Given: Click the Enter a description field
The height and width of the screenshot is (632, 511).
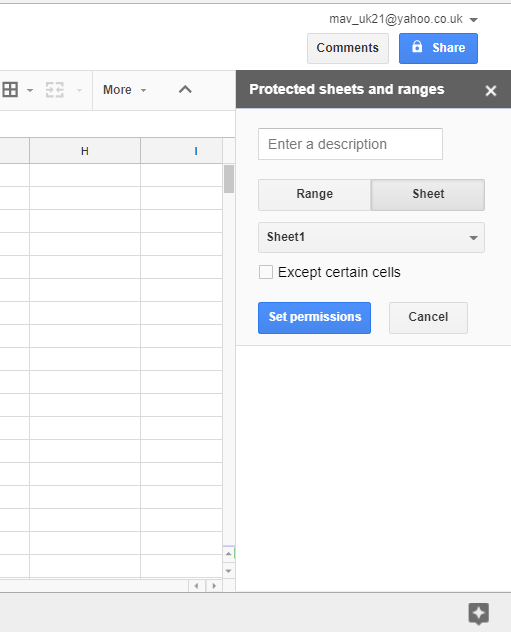Looking at the screenshot, I should 350,144.
